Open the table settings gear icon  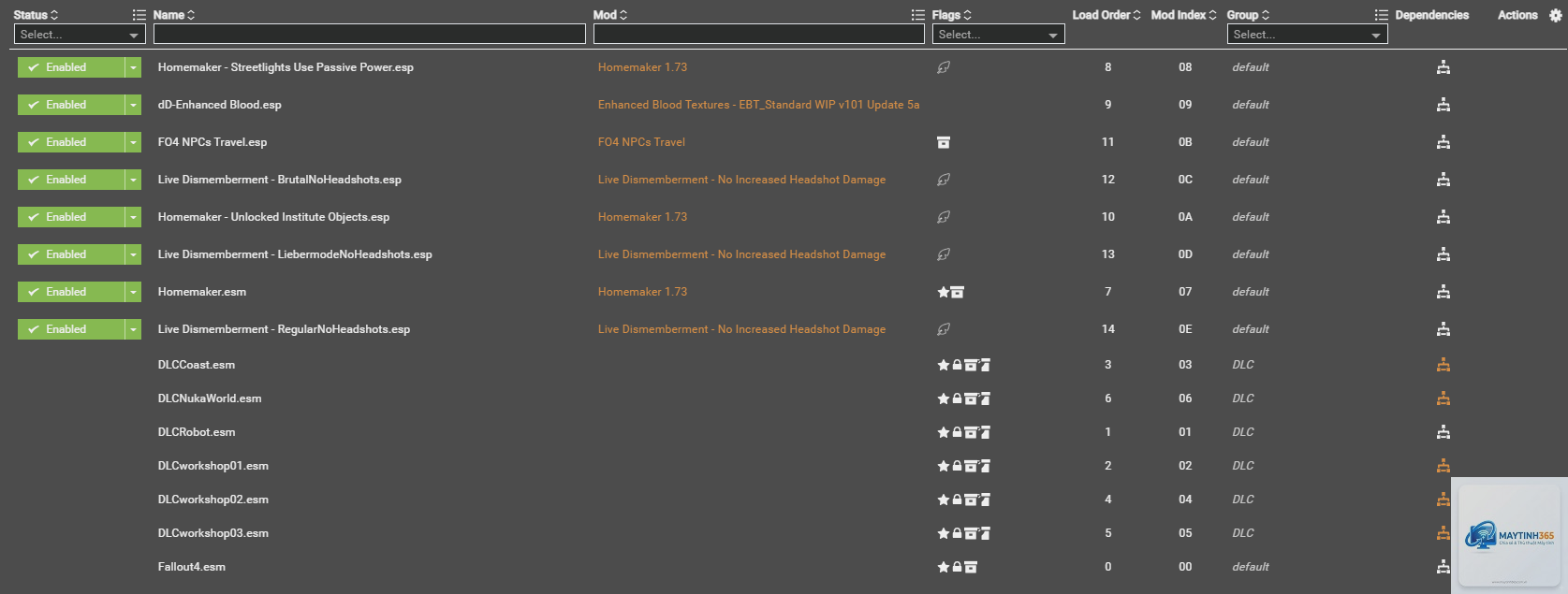click(x=1556, y=15)
